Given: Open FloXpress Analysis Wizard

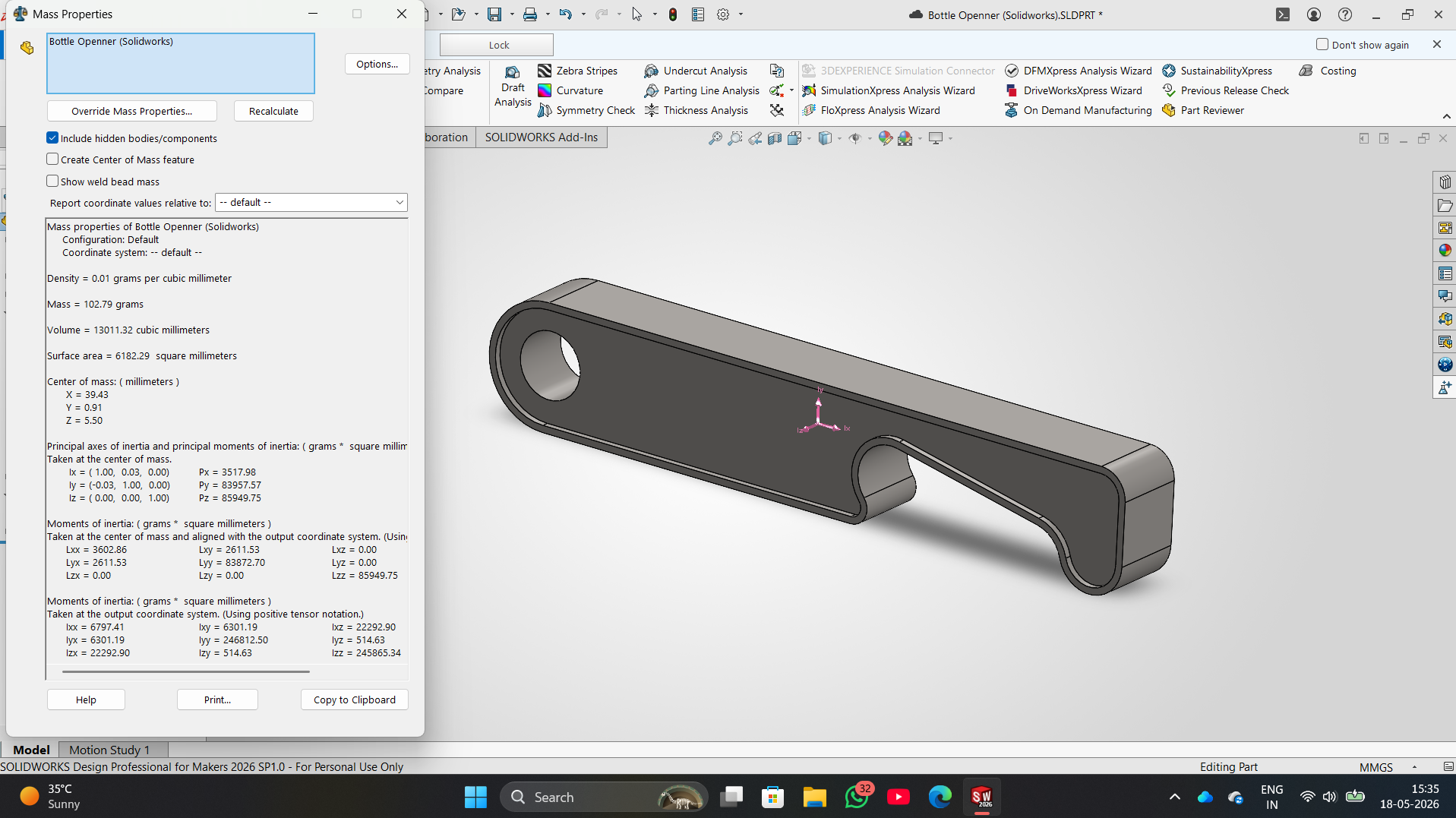Looking at the screenshot, I should tap(870, 110).
